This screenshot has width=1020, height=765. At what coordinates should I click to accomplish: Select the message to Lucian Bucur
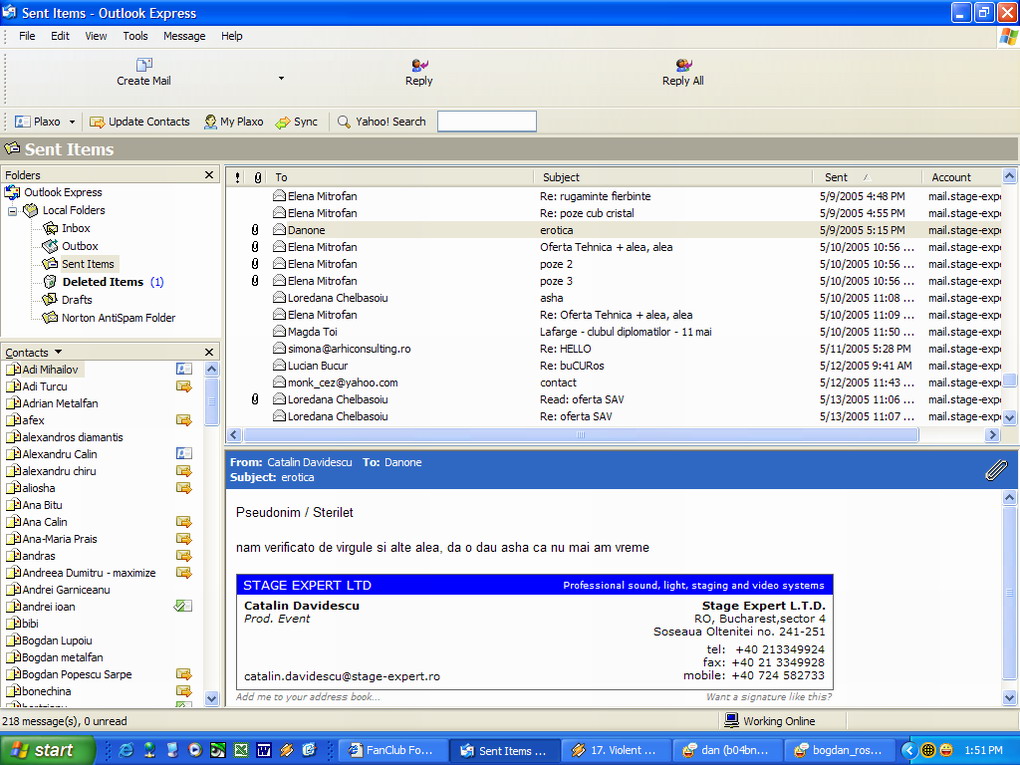[613, 366]
